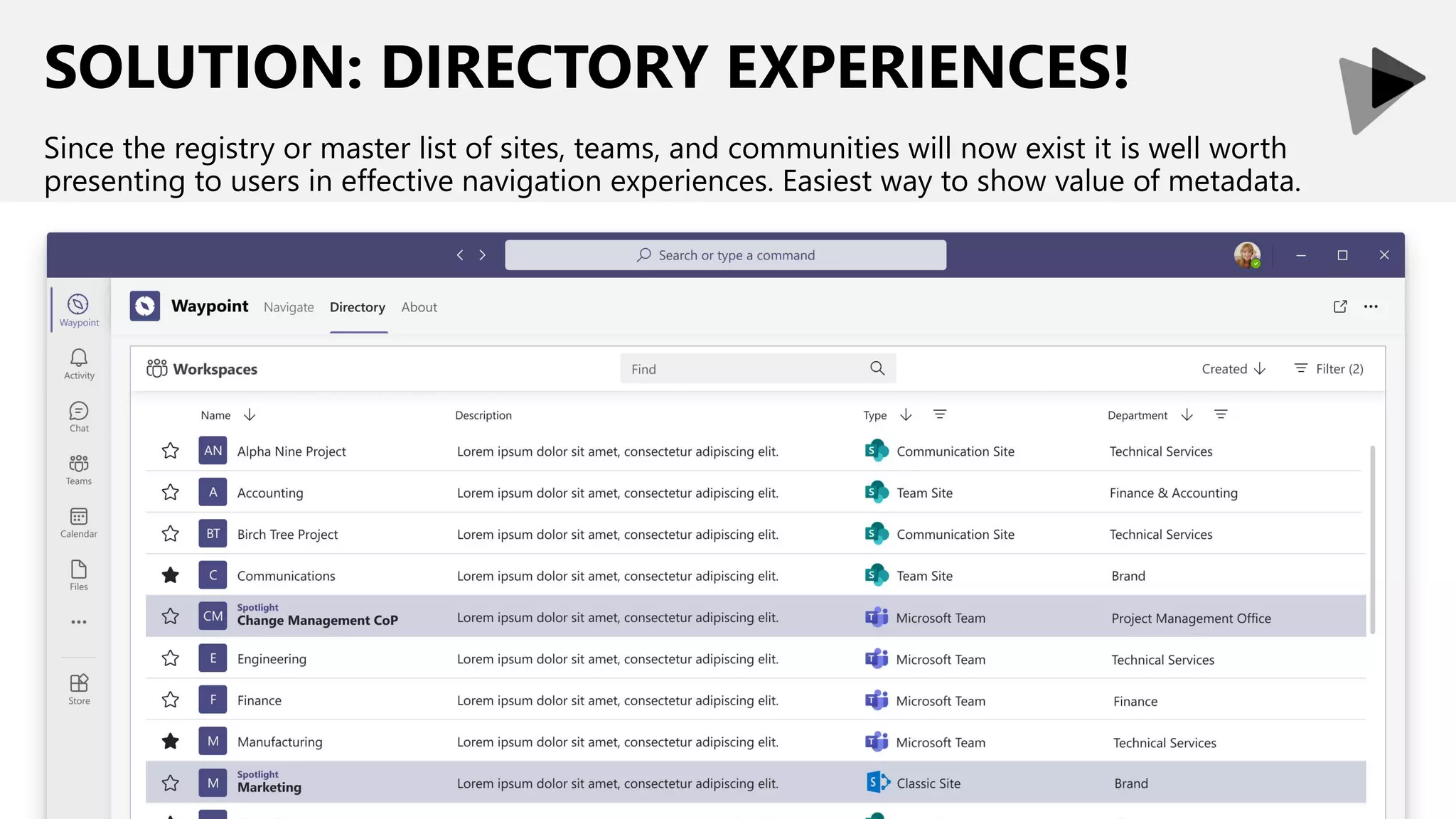Click the workspace list vertical scrollbar
Image resolution: width=1456 pixels, height=819 pixels.
1372,539
